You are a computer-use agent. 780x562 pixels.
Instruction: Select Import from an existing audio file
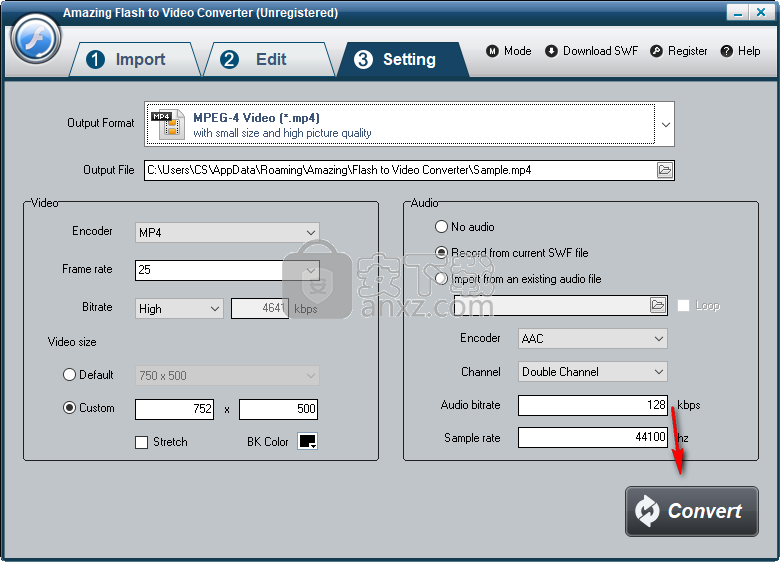[441, 279]
